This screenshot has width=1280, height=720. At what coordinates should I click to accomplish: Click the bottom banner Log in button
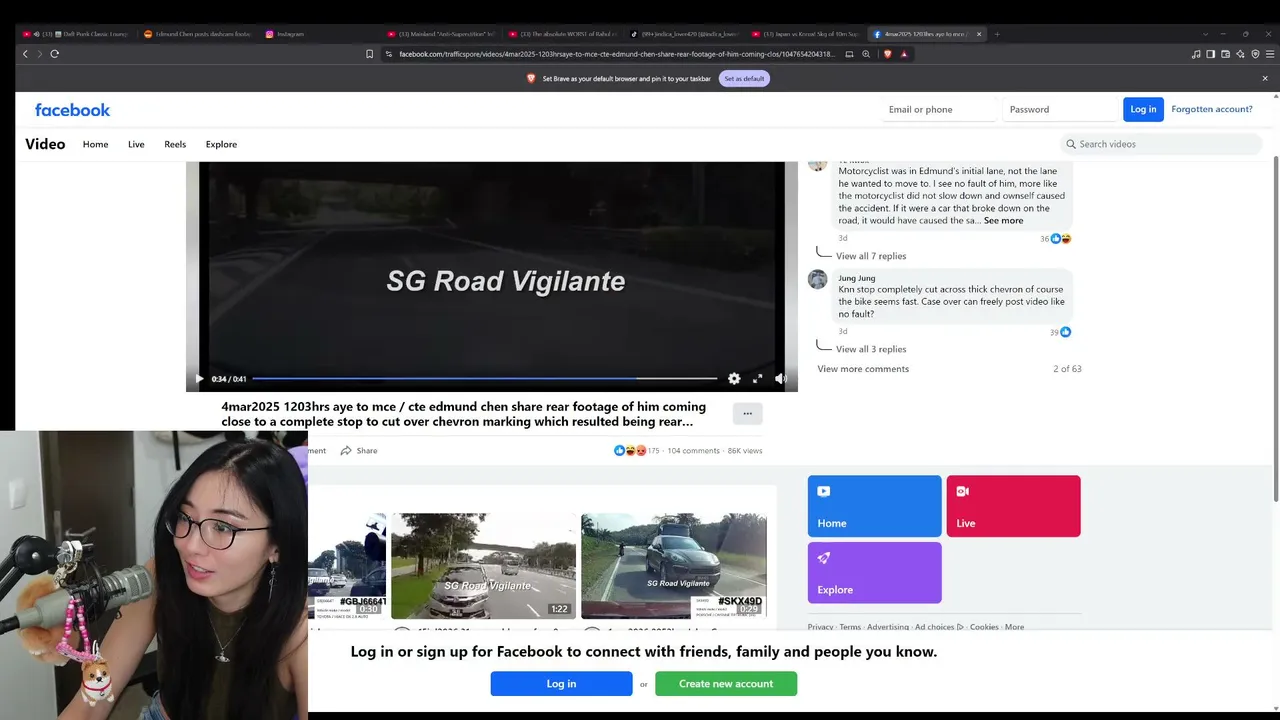561,684
